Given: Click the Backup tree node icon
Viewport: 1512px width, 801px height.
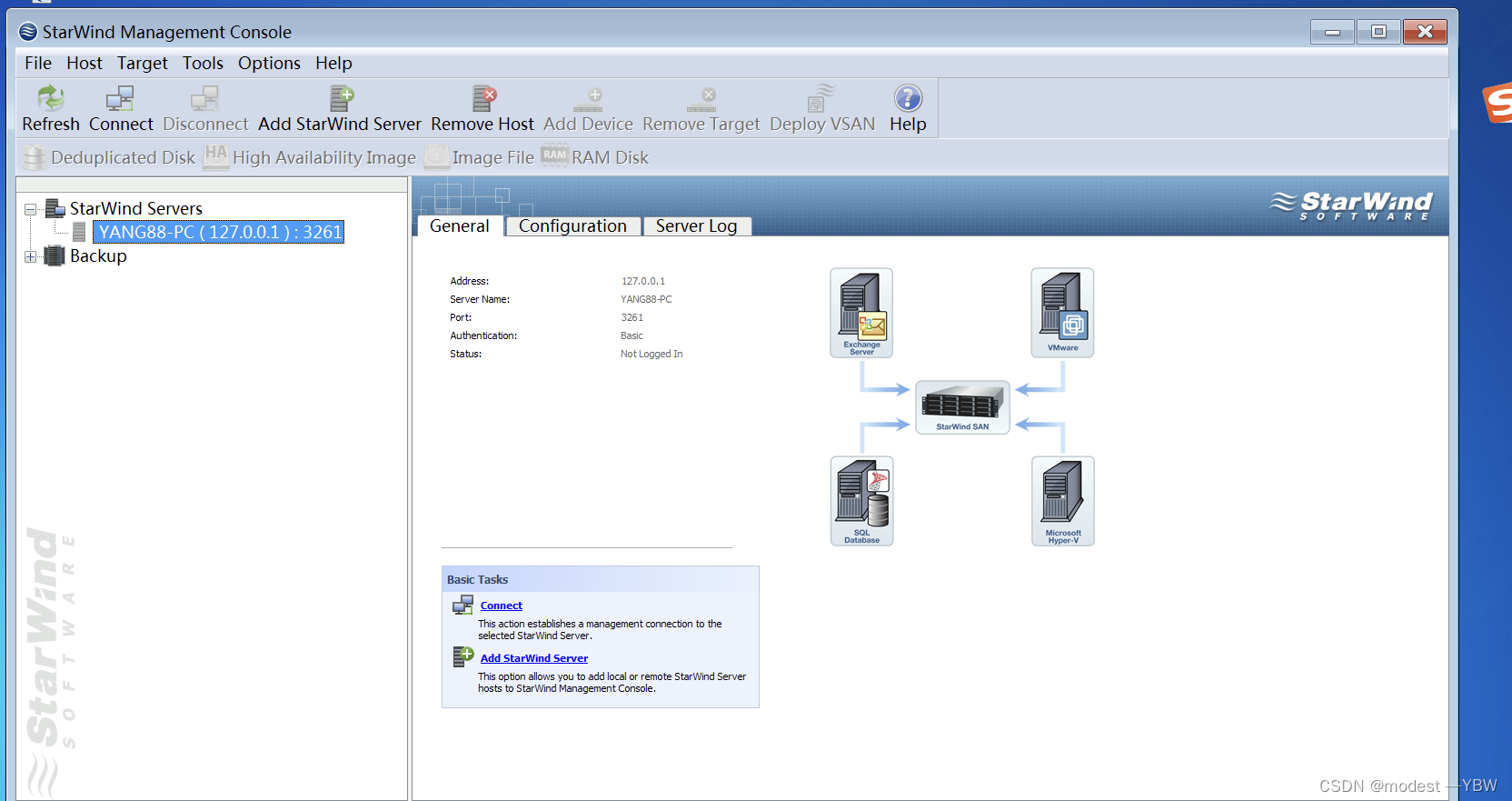Looking at the screenshot, I should pyautogui.click(x=55, y=255).
